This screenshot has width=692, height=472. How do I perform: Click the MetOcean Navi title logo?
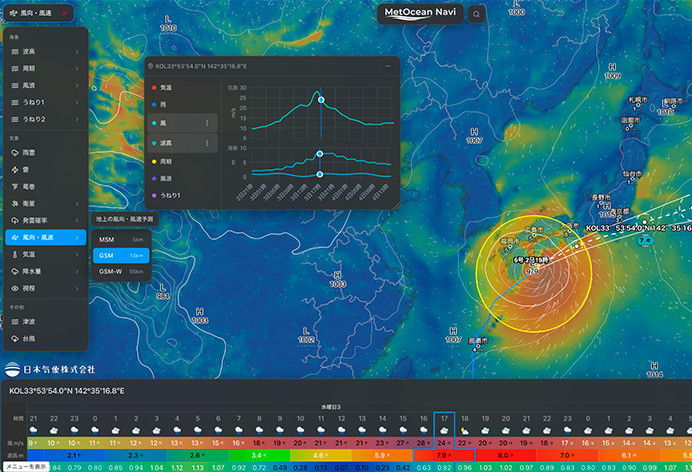420,13
